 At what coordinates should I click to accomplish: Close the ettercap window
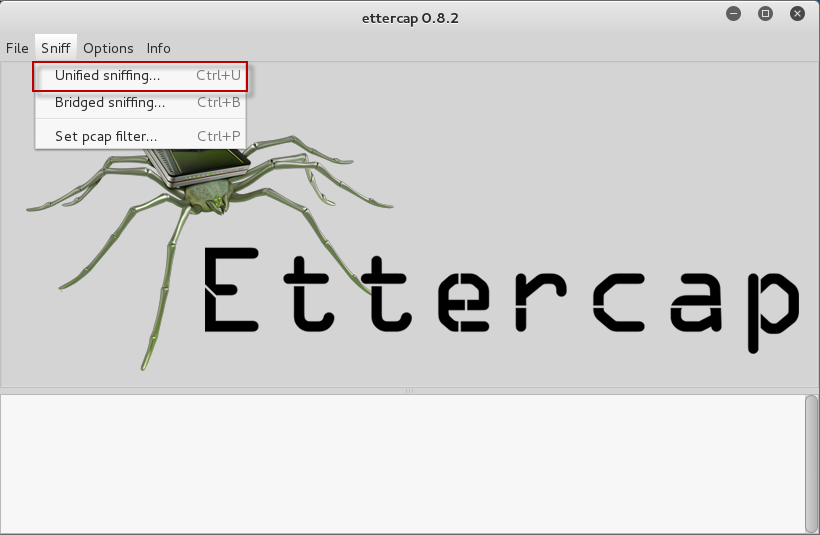797,14
